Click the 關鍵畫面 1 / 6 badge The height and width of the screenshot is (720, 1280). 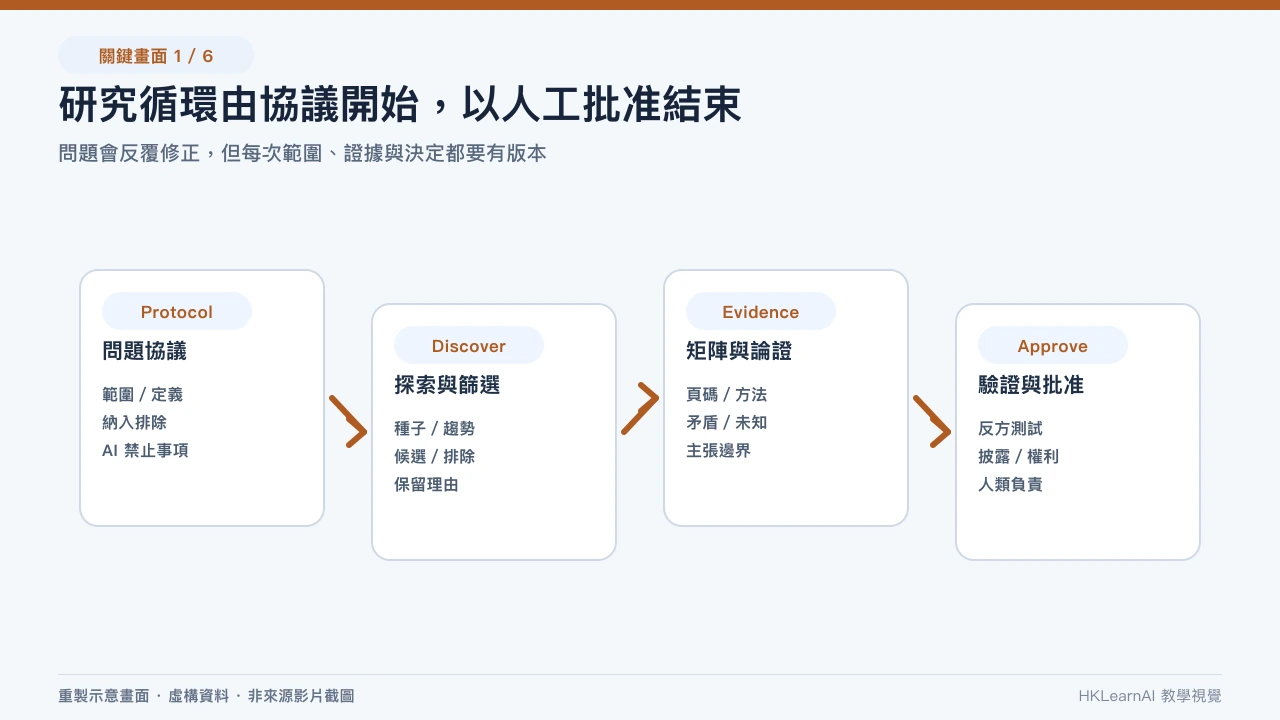(156, 55)
